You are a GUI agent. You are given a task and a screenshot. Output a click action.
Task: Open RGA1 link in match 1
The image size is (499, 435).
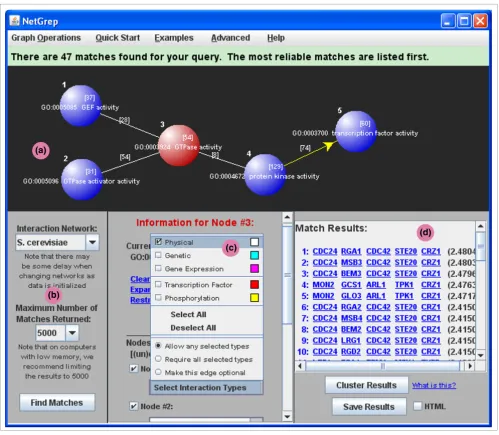point(351,251)
